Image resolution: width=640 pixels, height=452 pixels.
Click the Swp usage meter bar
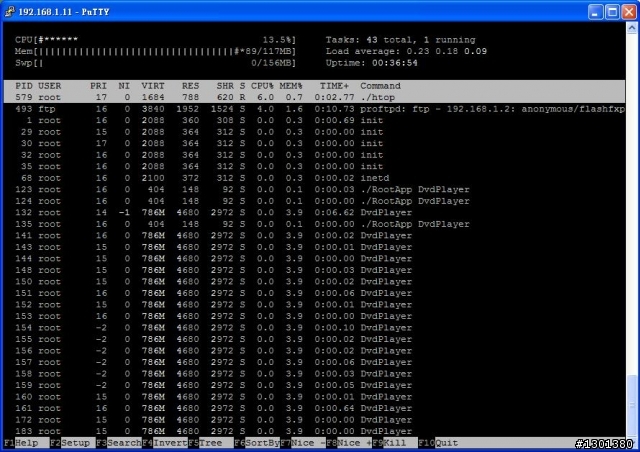click(155, 63)
